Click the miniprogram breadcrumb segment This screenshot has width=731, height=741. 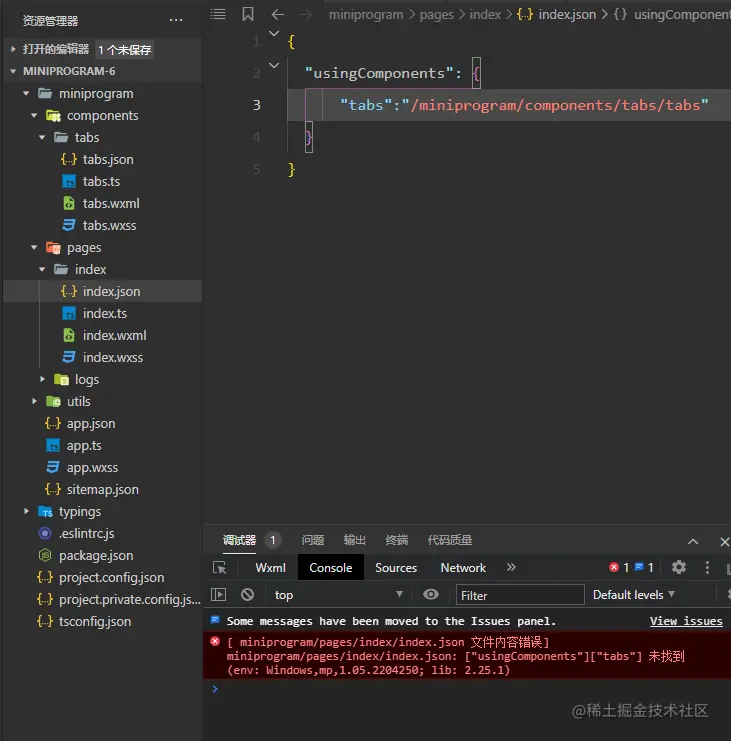pyautogui.click(x=366, y=15)
